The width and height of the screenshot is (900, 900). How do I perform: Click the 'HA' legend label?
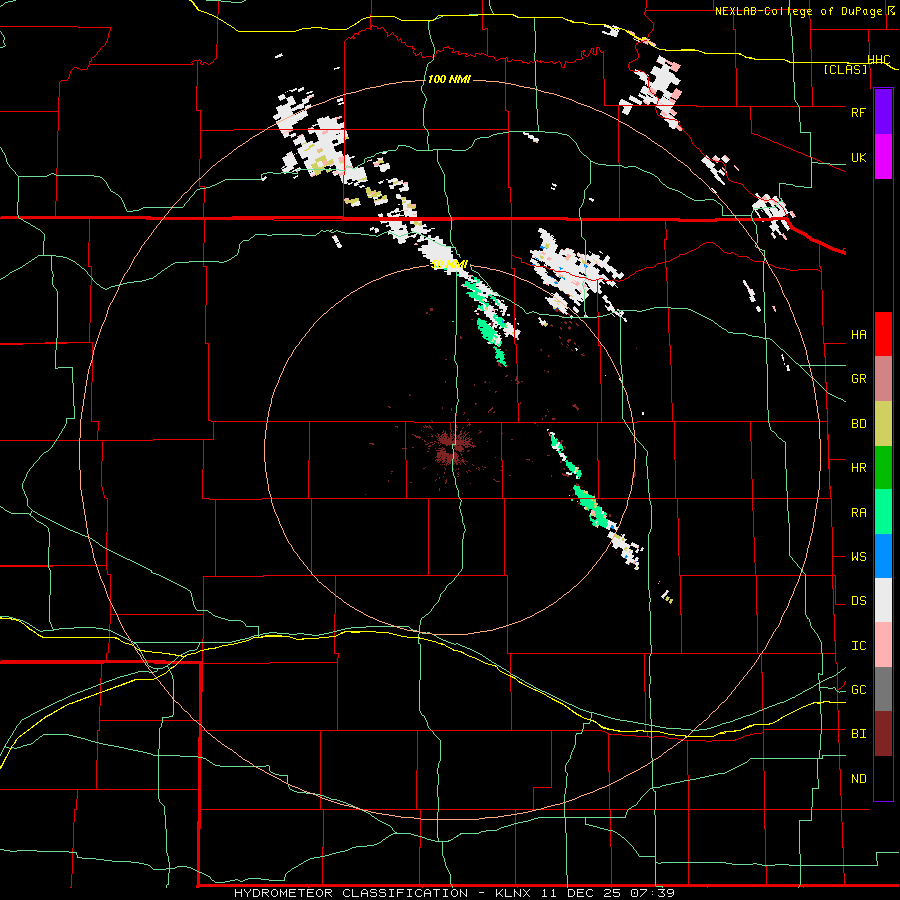click(x=858, y=335)
